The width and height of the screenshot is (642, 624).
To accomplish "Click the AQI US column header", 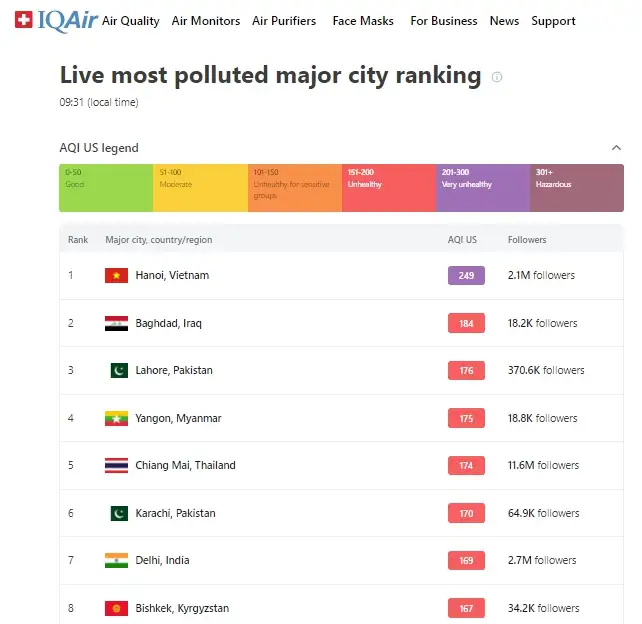I will pyautogui.click(x=462, y=240).
